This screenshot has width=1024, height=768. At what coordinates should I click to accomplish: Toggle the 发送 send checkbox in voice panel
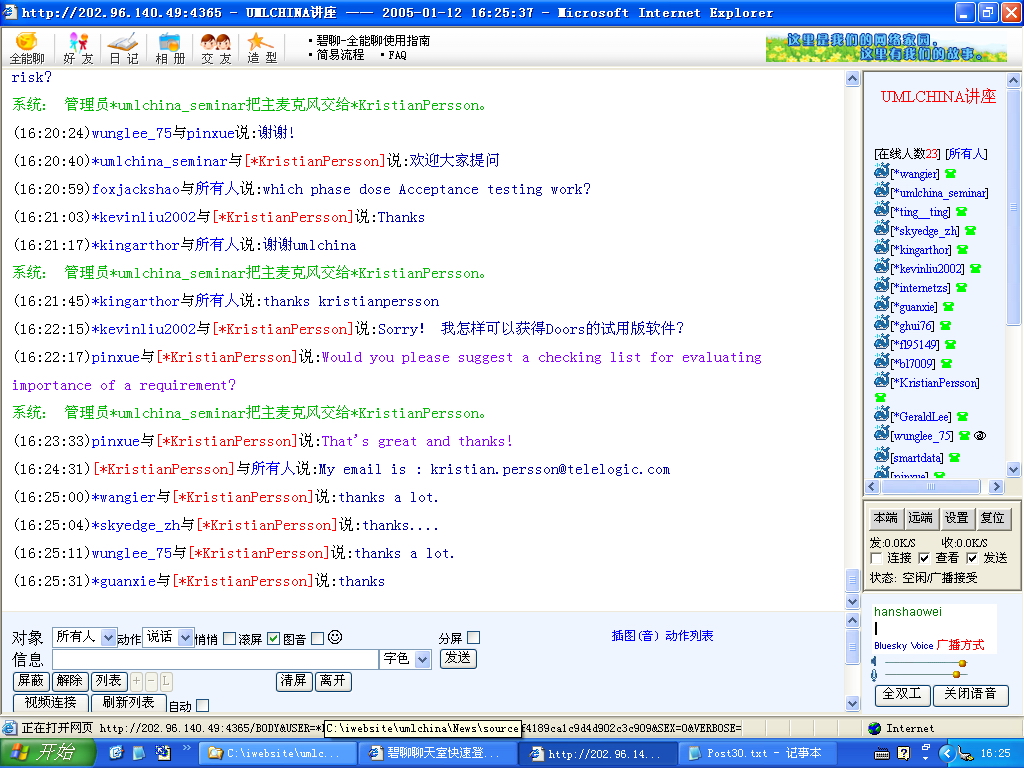(972, 558)
